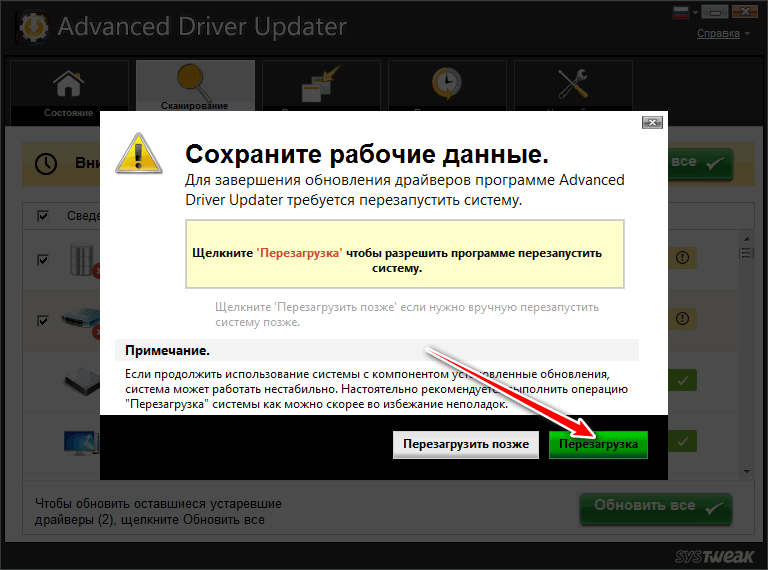Open the Справка help link
This screenshot has width=768, height=570.
[x=718, y=33]
